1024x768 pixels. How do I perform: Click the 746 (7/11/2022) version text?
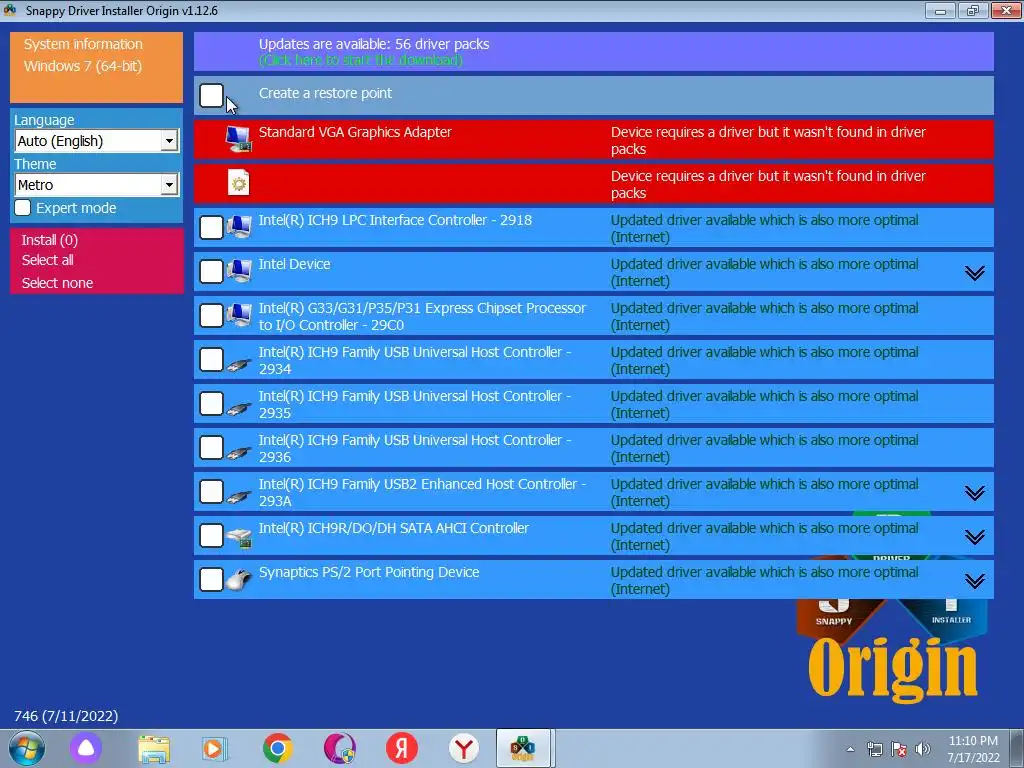pos(66,716)
